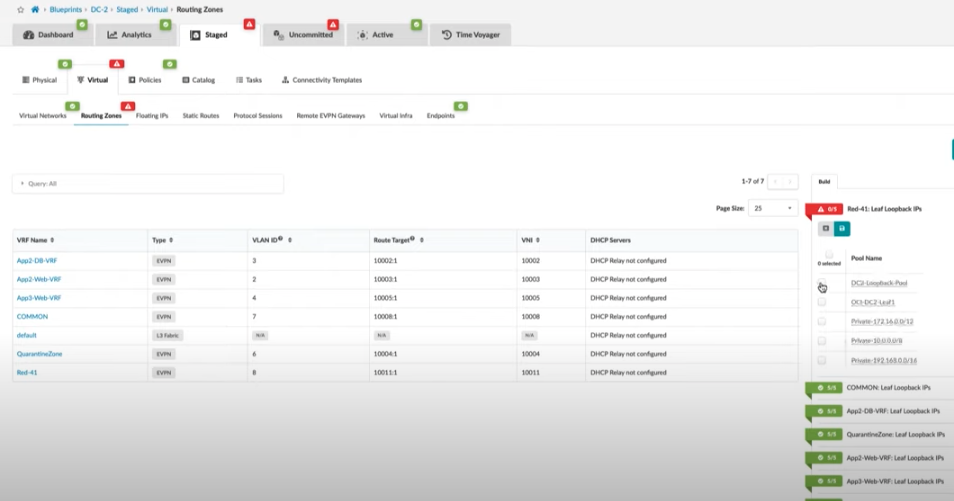Click the green save icon in Red-41 panel
The height and width of the screenshot is (501, 954).
click(842, 229)
